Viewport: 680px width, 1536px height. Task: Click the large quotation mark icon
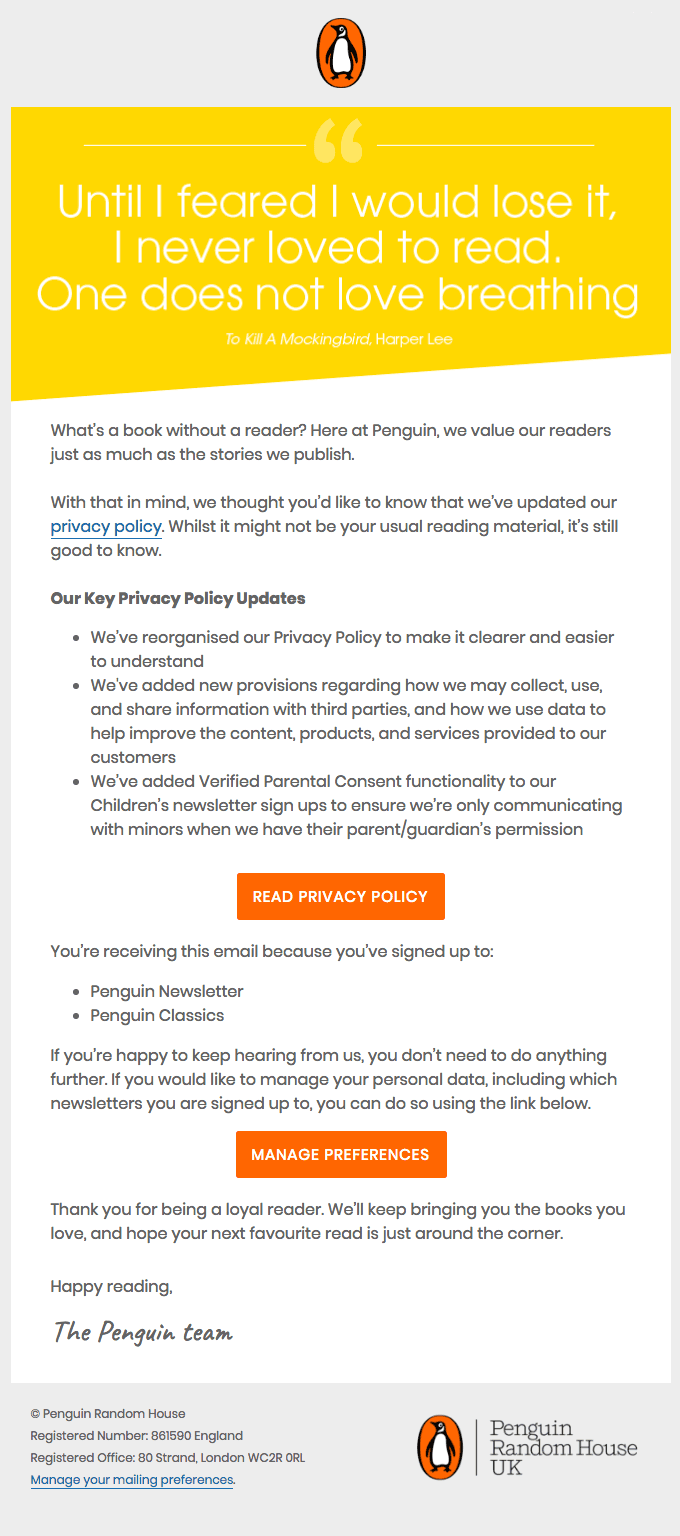[x=338, y=142]
